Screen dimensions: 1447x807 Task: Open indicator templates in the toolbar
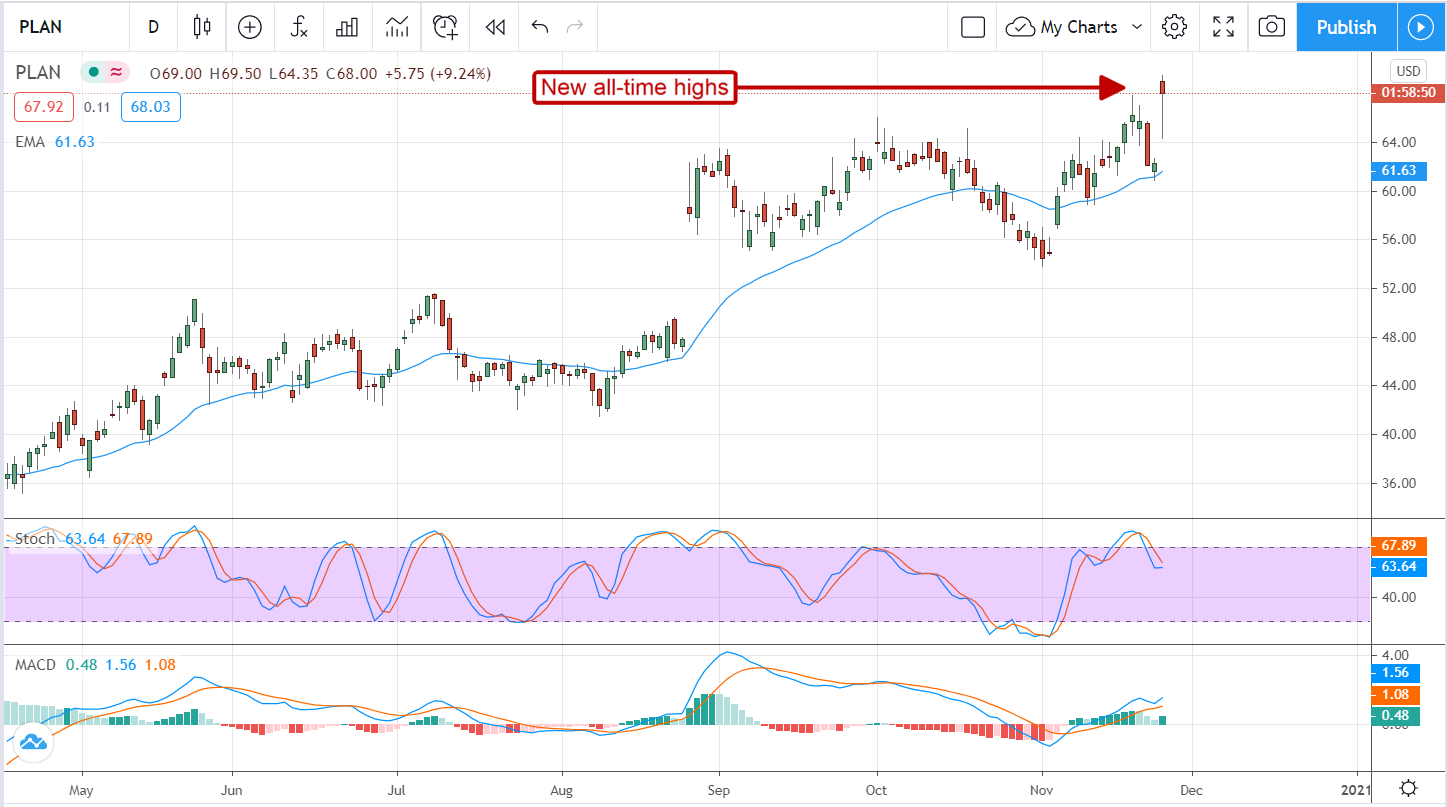397,27
